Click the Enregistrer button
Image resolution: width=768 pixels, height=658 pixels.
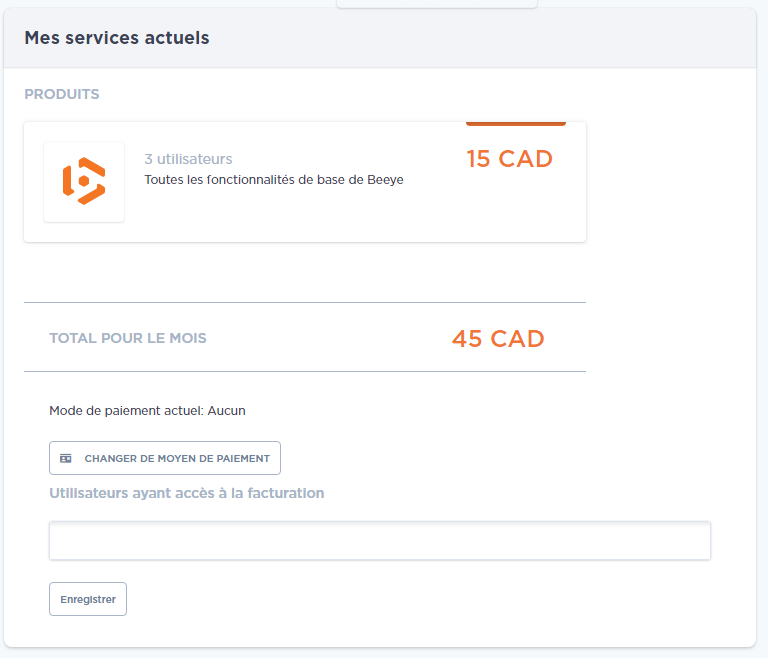click(x=88, y=599)
